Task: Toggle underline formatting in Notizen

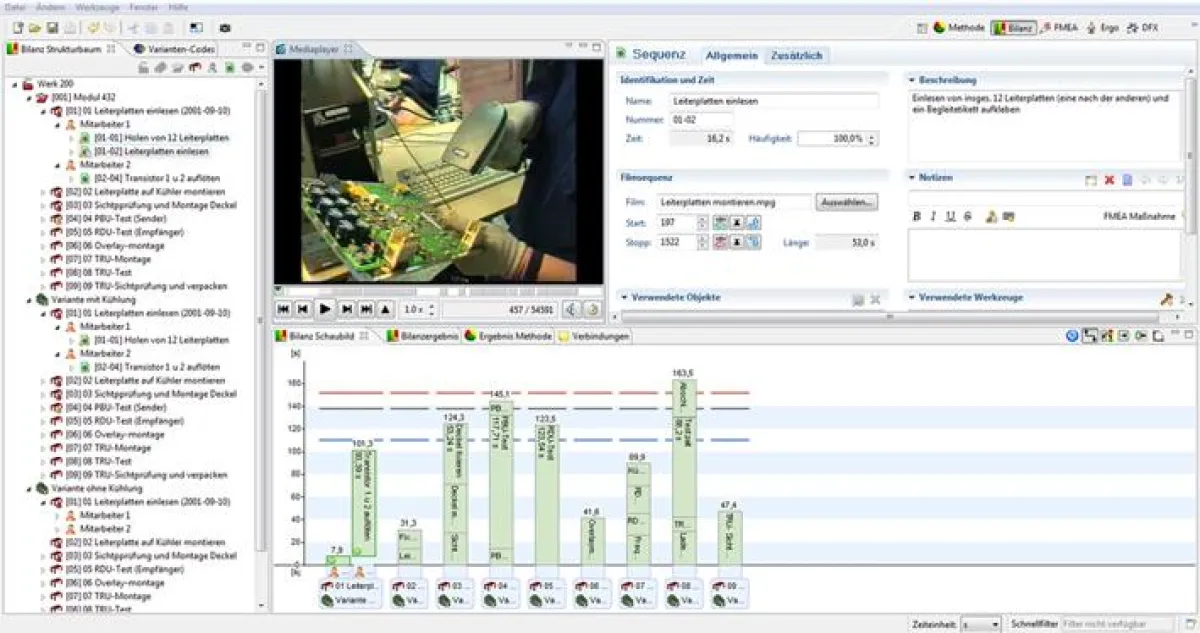Action: tap(950, 216)
